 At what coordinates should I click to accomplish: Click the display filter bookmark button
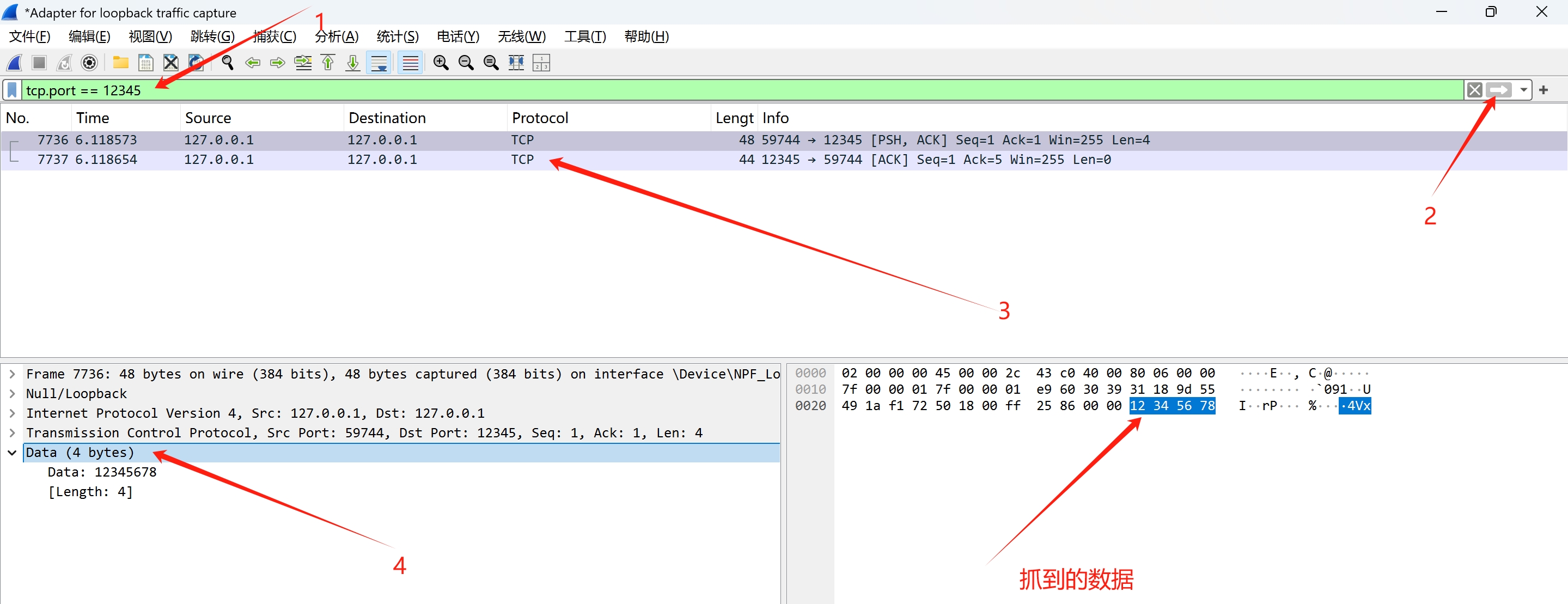click(12, 90)
